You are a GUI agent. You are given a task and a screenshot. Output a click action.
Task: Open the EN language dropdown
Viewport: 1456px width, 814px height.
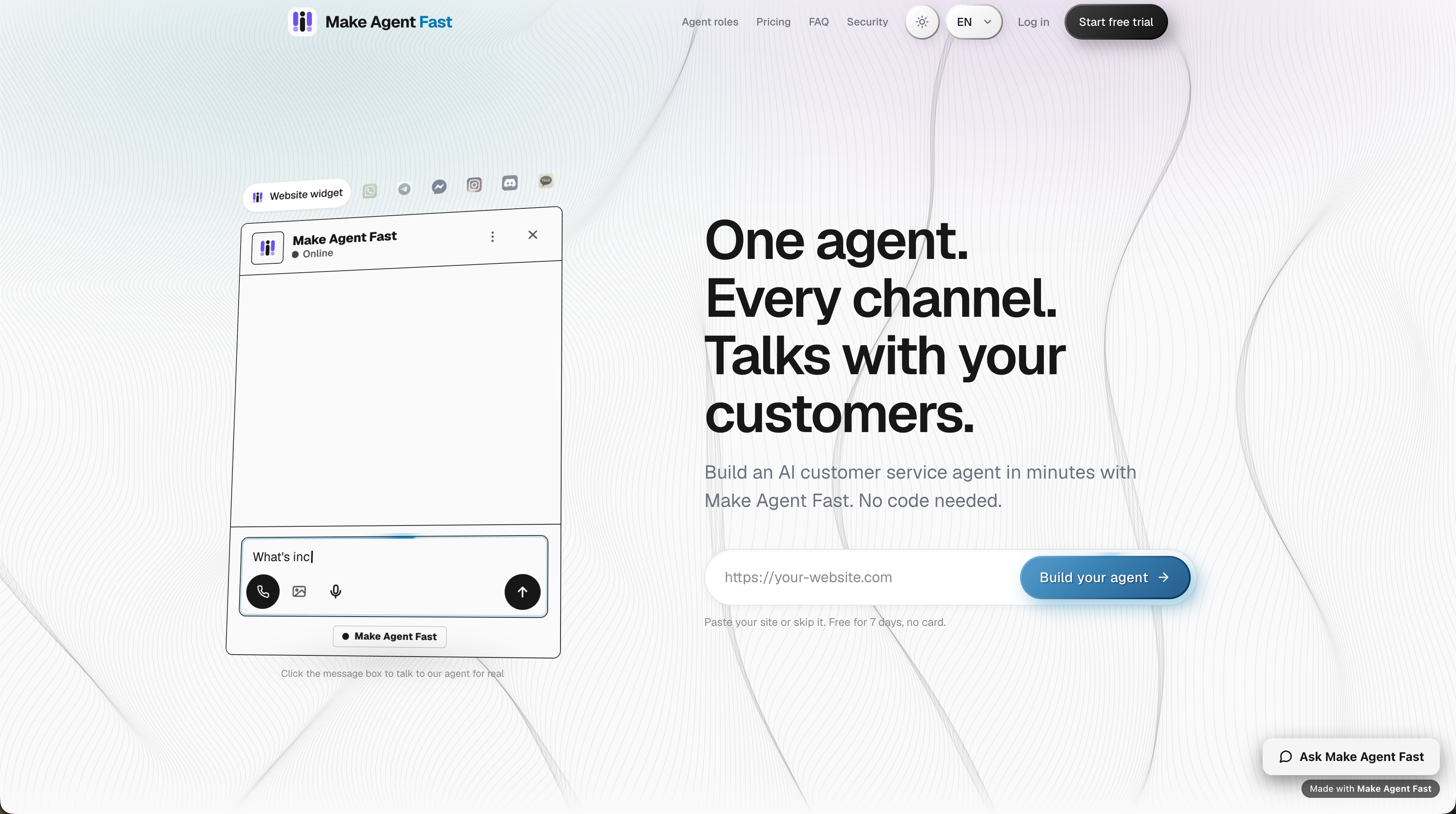(974, 22)
